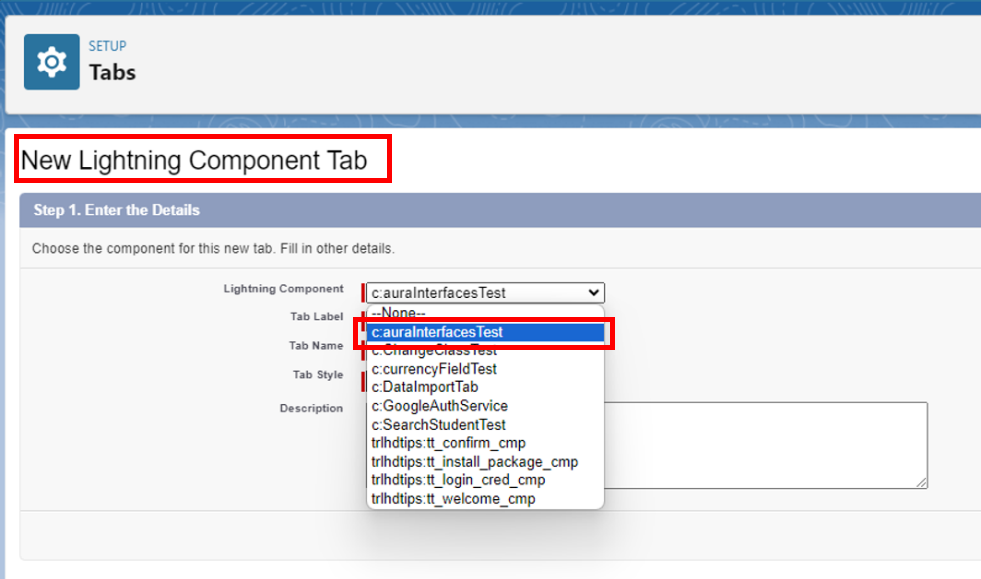Click the Description field label
This screenshot has height=579, width=981.
click(311, 408)
